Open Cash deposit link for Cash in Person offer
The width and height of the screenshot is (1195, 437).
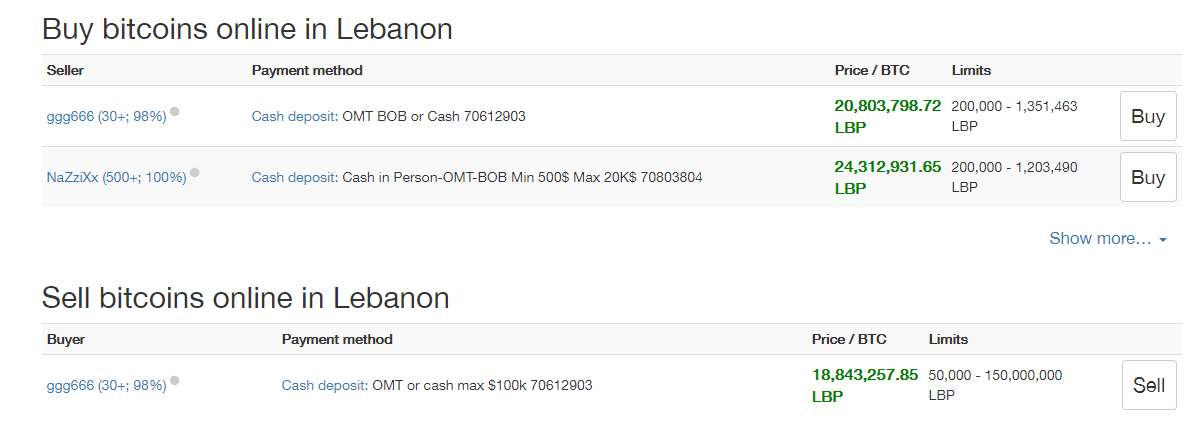(x=293, y=178)
